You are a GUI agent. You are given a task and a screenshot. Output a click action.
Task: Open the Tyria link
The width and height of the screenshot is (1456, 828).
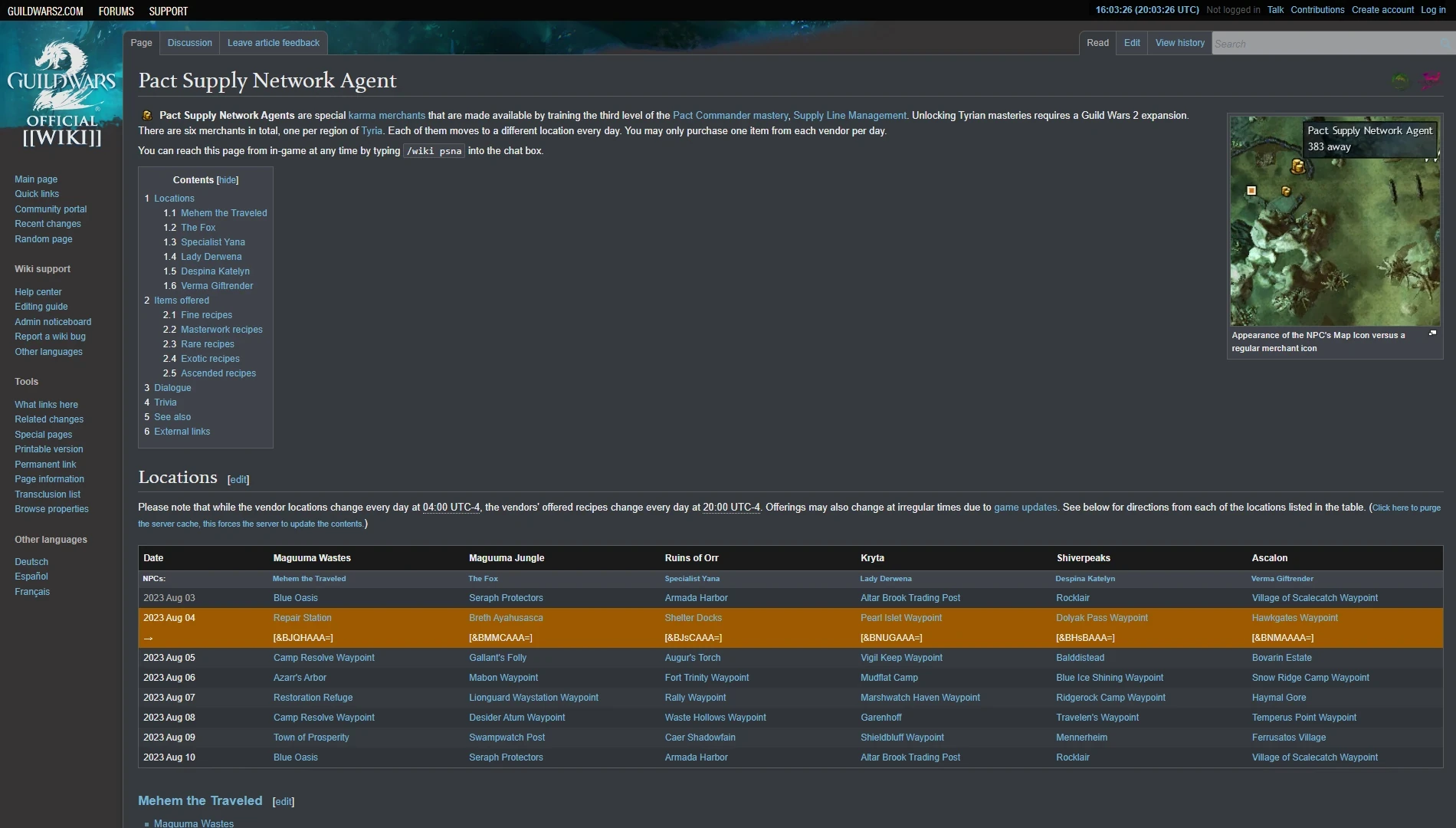372,131
